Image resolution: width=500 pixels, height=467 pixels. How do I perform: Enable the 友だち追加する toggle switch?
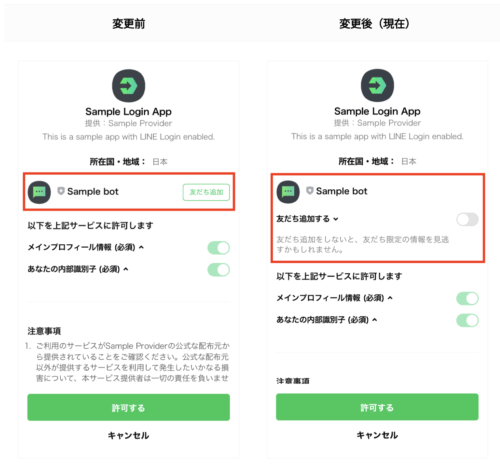[467, 219]
